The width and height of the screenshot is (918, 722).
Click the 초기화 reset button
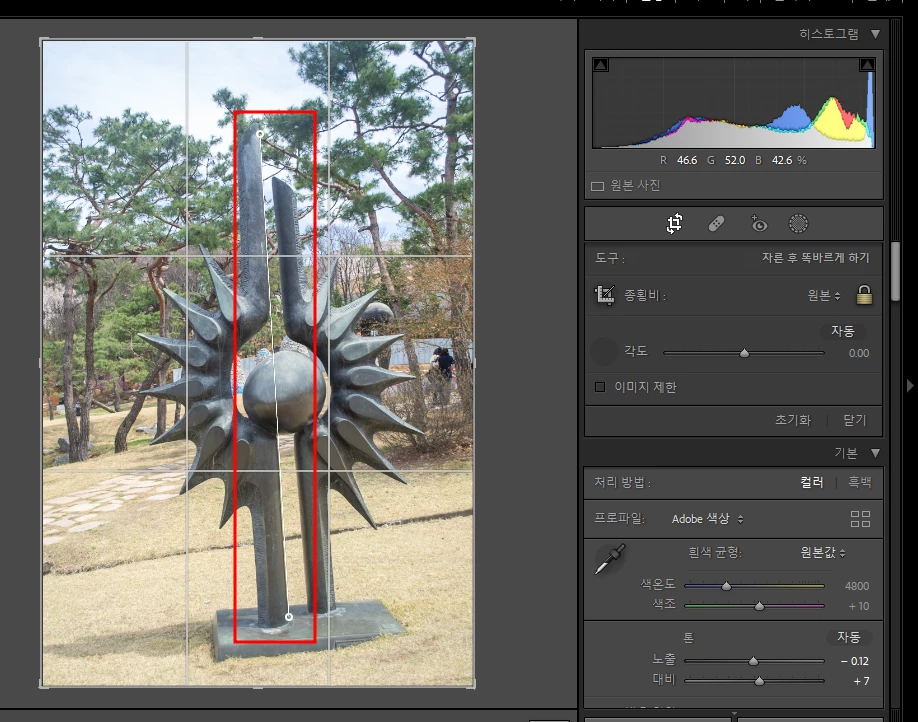pyautogui.click(x=793, y=420)
